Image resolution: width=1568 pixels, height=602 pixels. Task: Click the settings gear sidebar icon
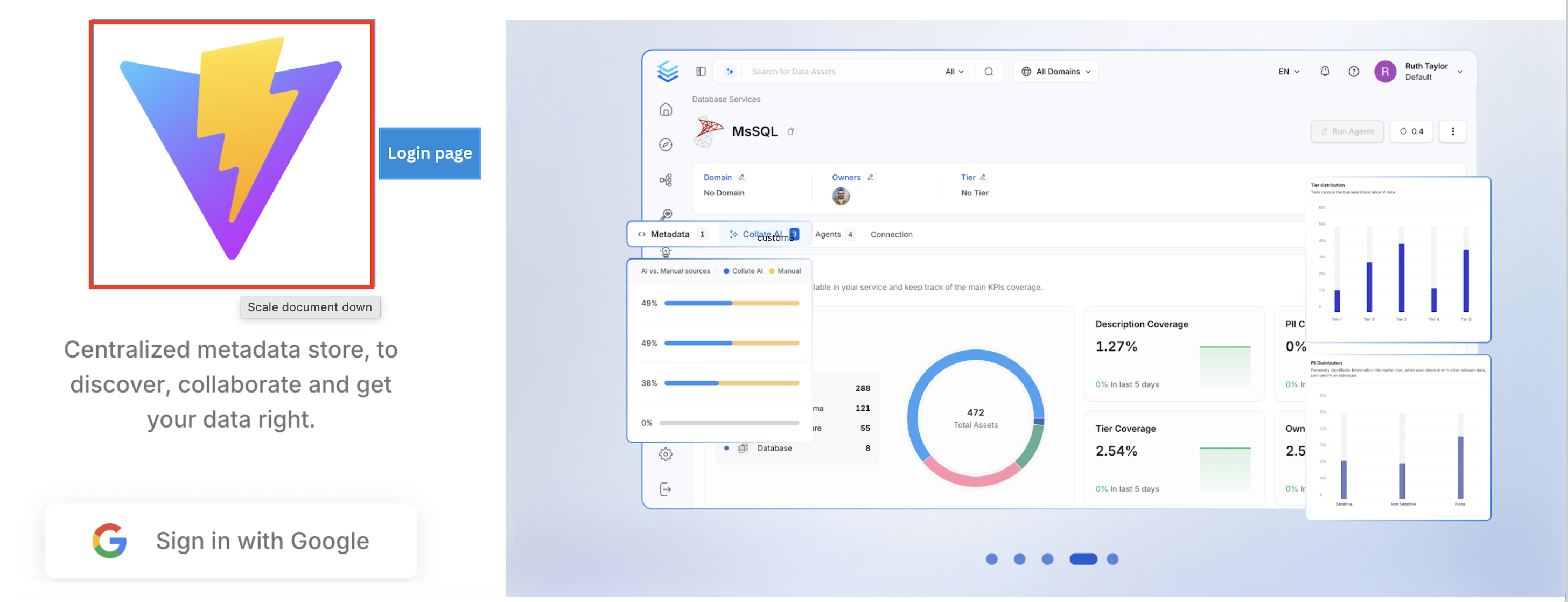pyautogui.click(x=666, y=454)
